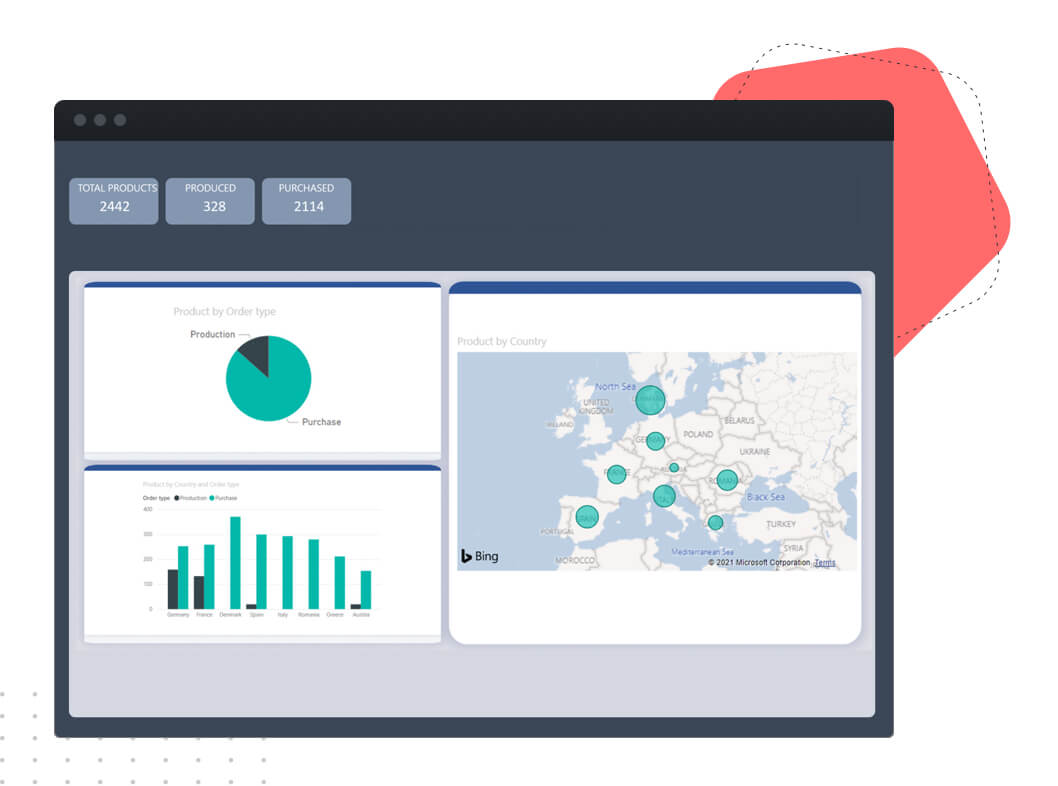
Task: Click the Purchased KPI card
Action: tap(306, 201)
